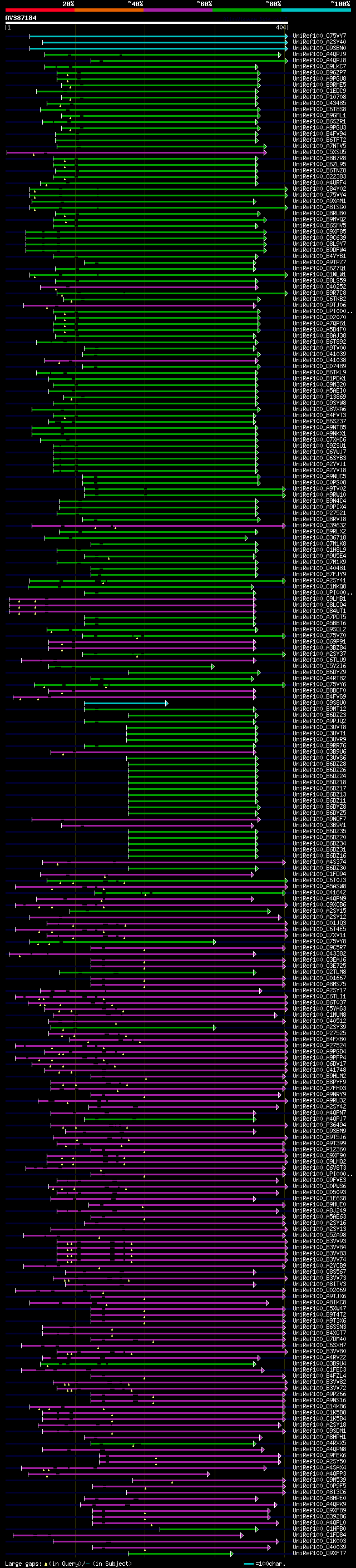
Task: Click the purple ~60% legend color bar
Action: pos(177,10)
